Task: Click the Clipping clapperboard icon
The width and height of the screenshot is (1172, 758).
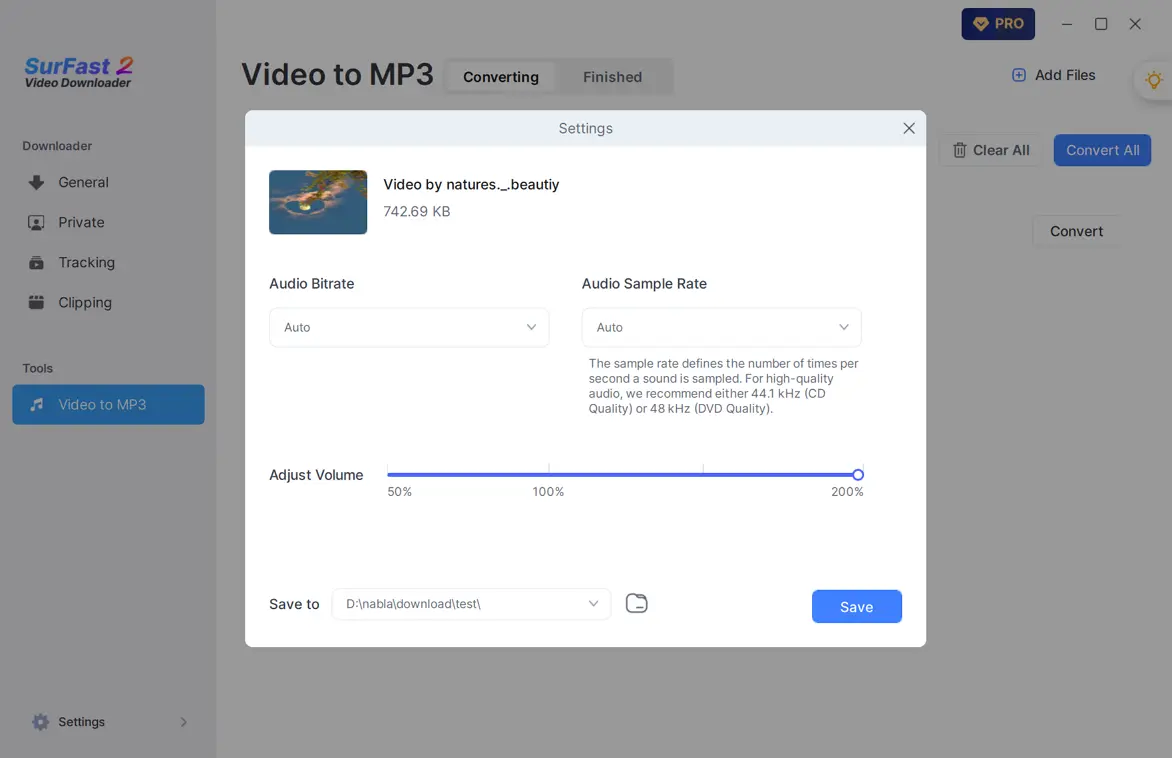Action: tap(36, 302)
